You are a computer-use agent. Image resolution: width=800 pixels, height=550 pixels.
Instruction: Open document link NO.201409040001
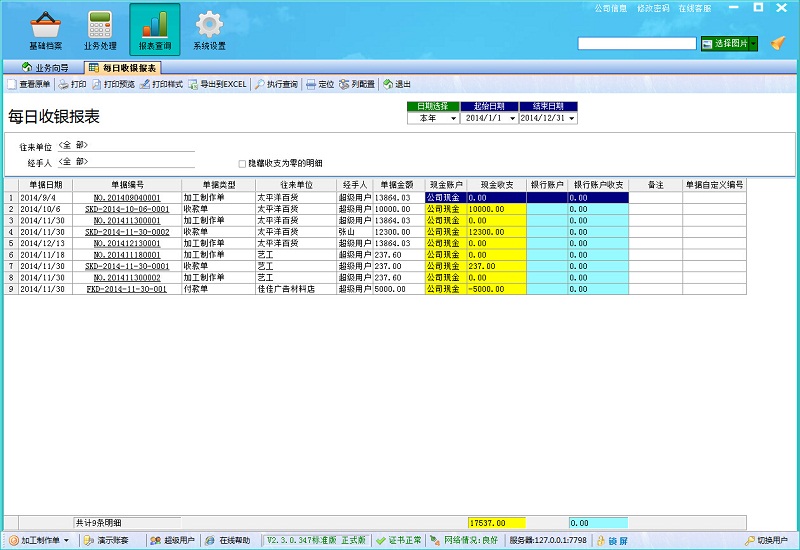click(127, 198)
